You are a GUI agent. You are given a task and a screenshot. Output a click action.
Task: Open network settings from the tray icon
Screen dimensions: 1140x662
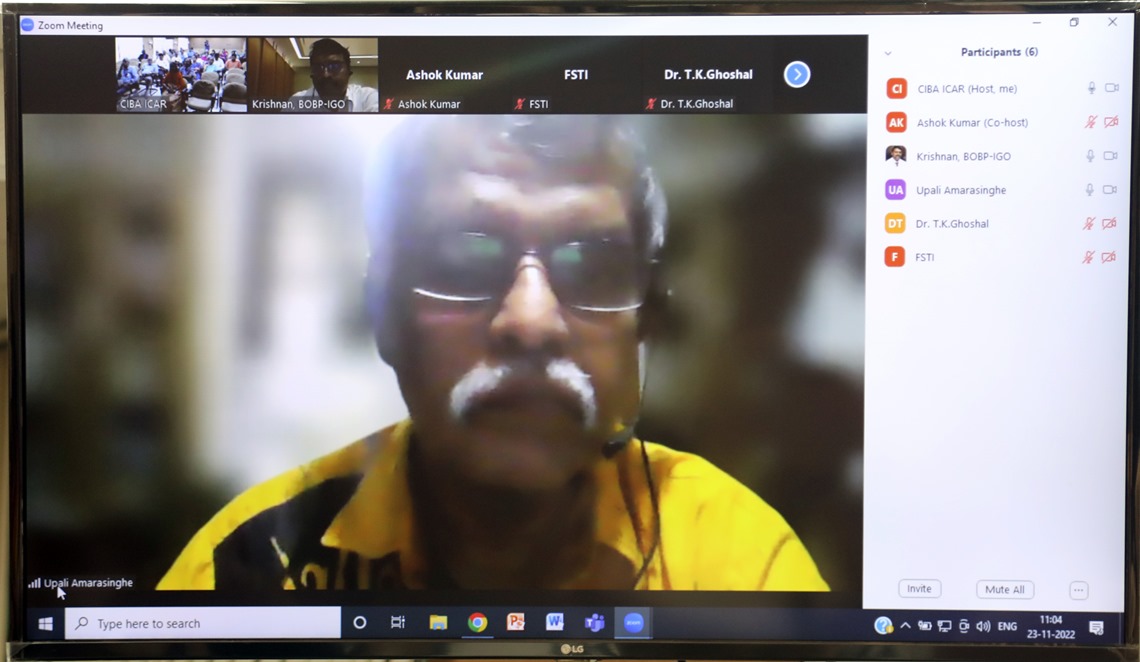[x=944, y=626]
